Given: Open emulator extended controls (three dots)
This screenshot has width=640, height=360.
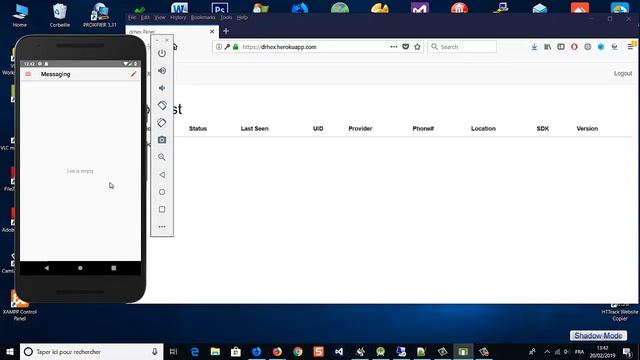Looking at the screenshot, I should click(162, 227).
